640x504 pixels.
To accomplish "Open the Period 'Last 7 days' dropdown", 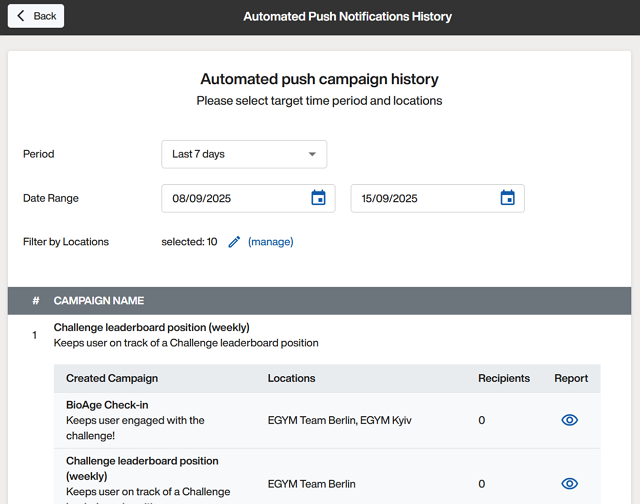I will click(243, 154).
